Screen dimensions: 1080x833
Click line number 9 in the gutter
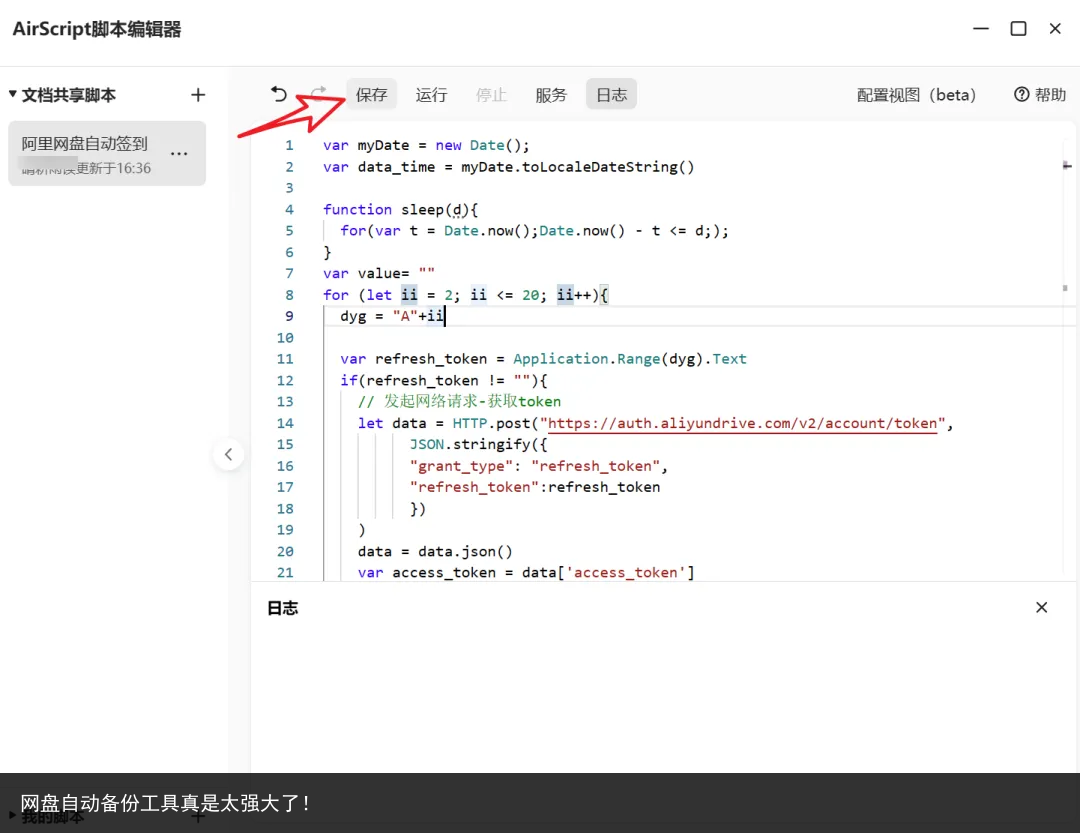pos(289,316)
